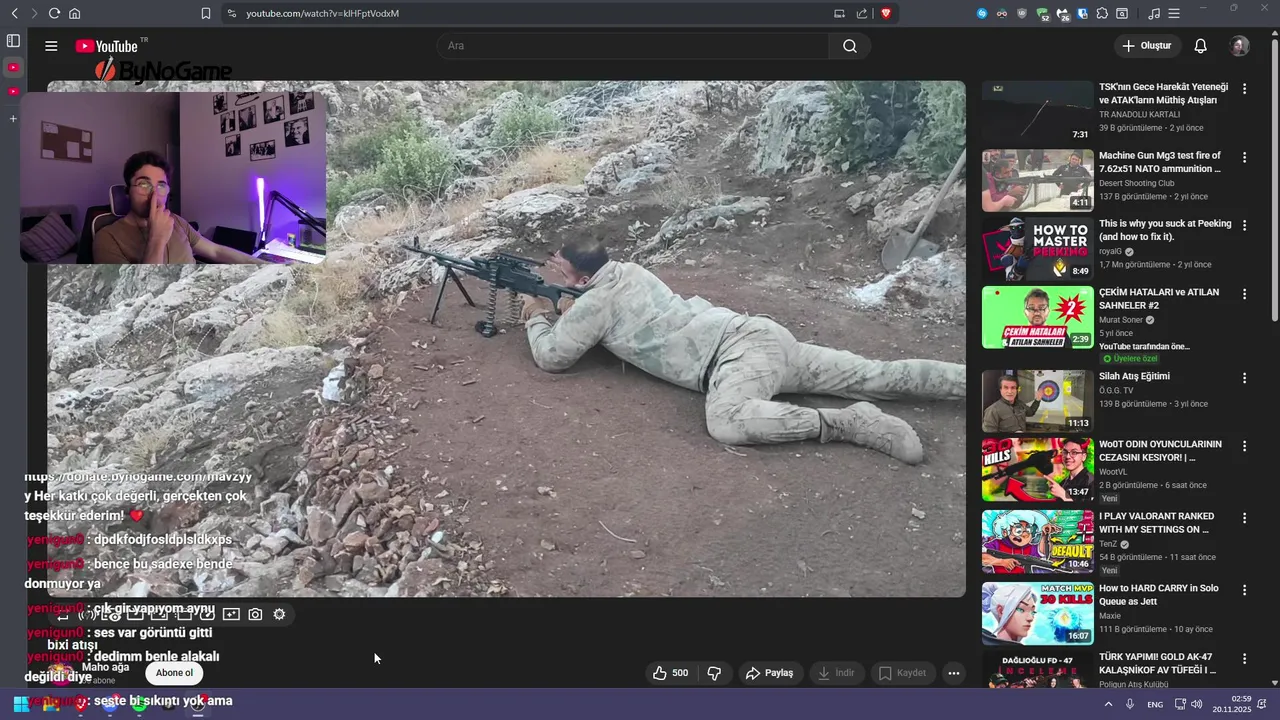Click in the Ara search field
Viewport: 1280px width, 720px height.
(632, 46)
